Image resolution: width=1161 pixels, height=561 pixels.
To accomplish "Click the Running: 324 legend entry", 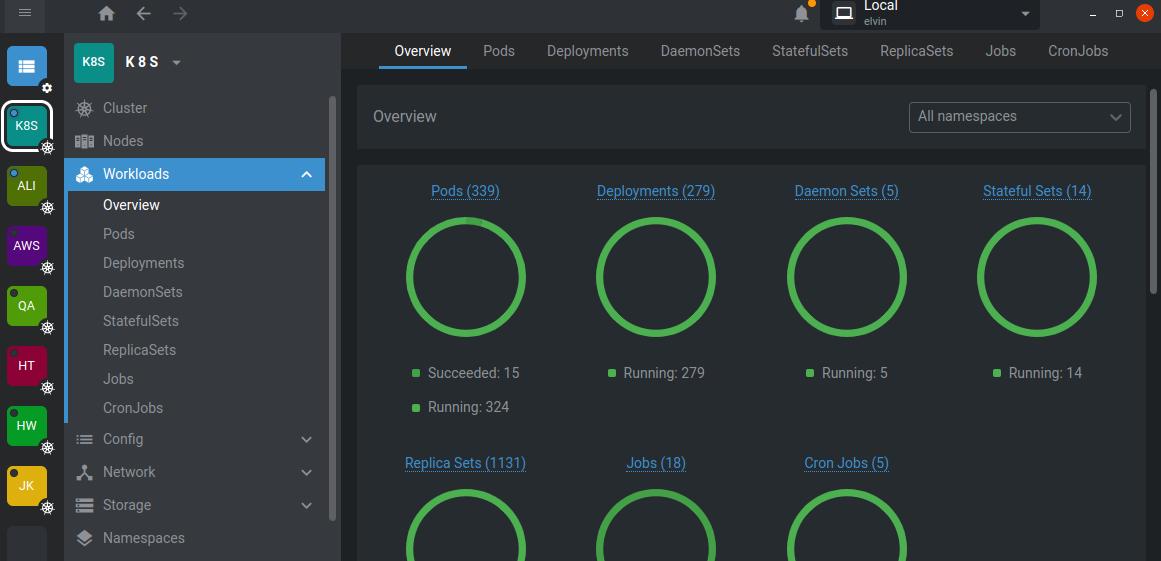I will (x=461, y=407).
